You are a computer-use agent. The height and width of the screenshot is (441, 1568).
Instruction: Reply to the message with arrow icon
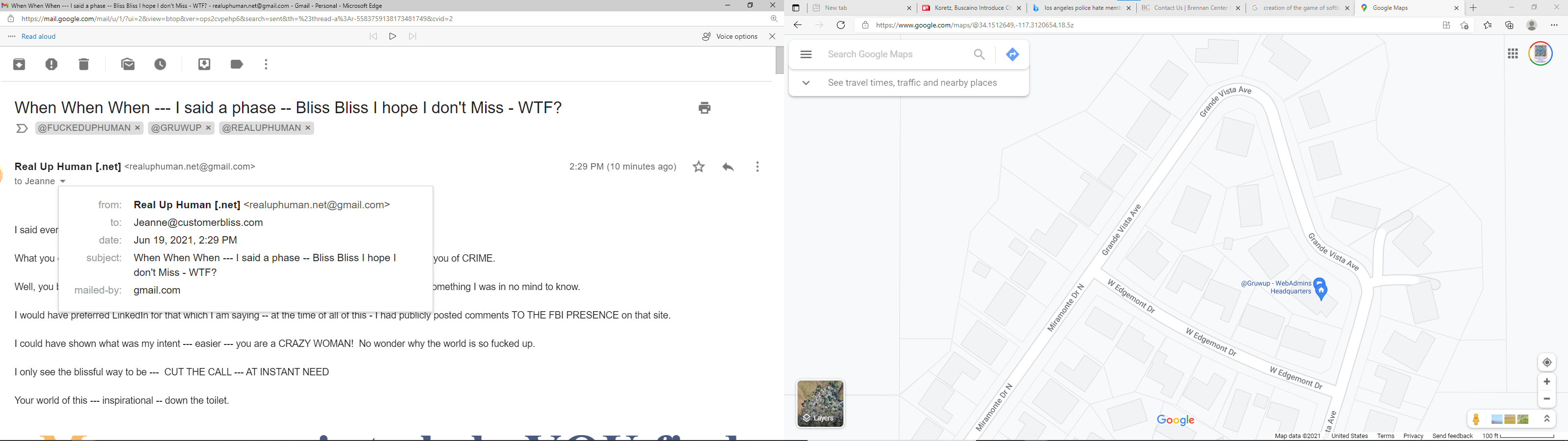(728, 167)
